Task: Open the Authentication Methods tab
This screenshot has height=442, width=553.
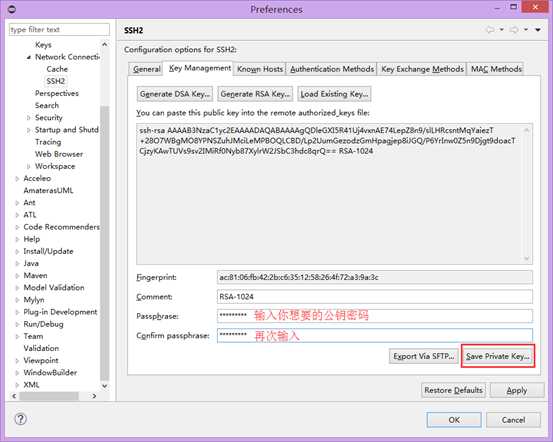Action: 332,69
